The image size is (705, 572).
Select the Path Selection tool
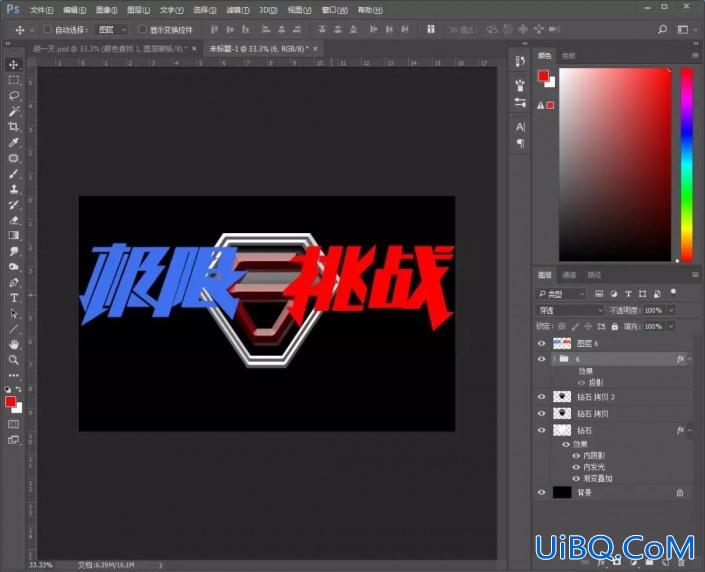(13, 313)
